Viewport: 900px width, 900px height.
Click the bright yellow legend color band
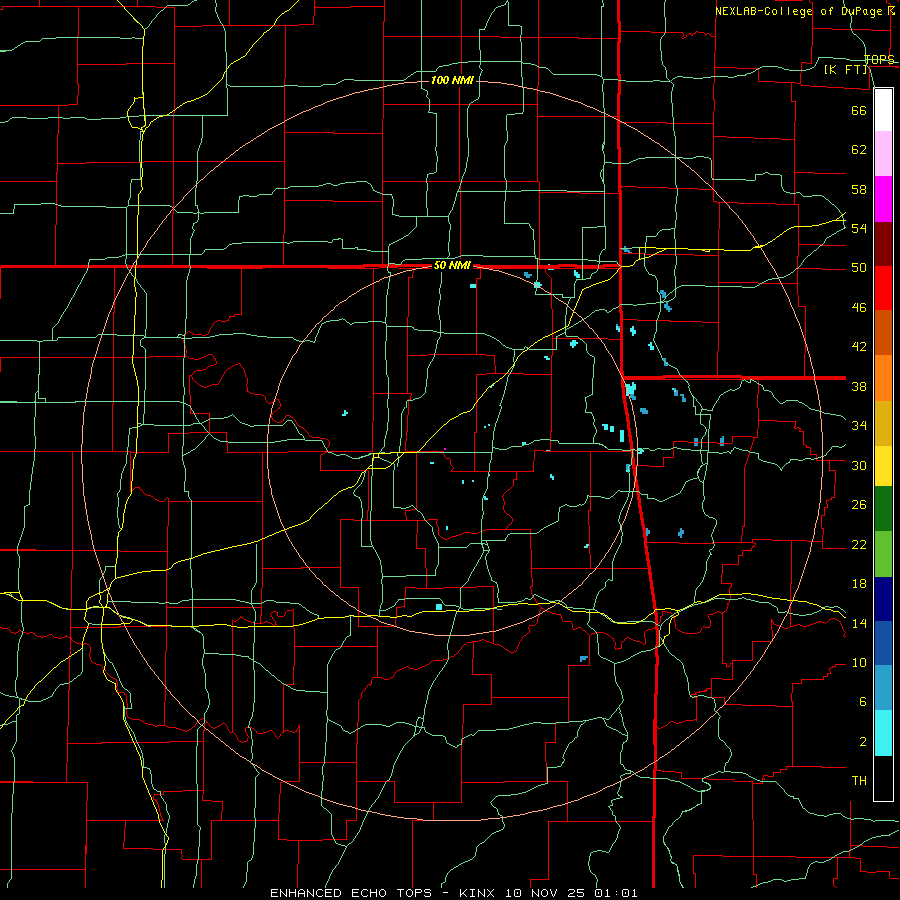883,466
